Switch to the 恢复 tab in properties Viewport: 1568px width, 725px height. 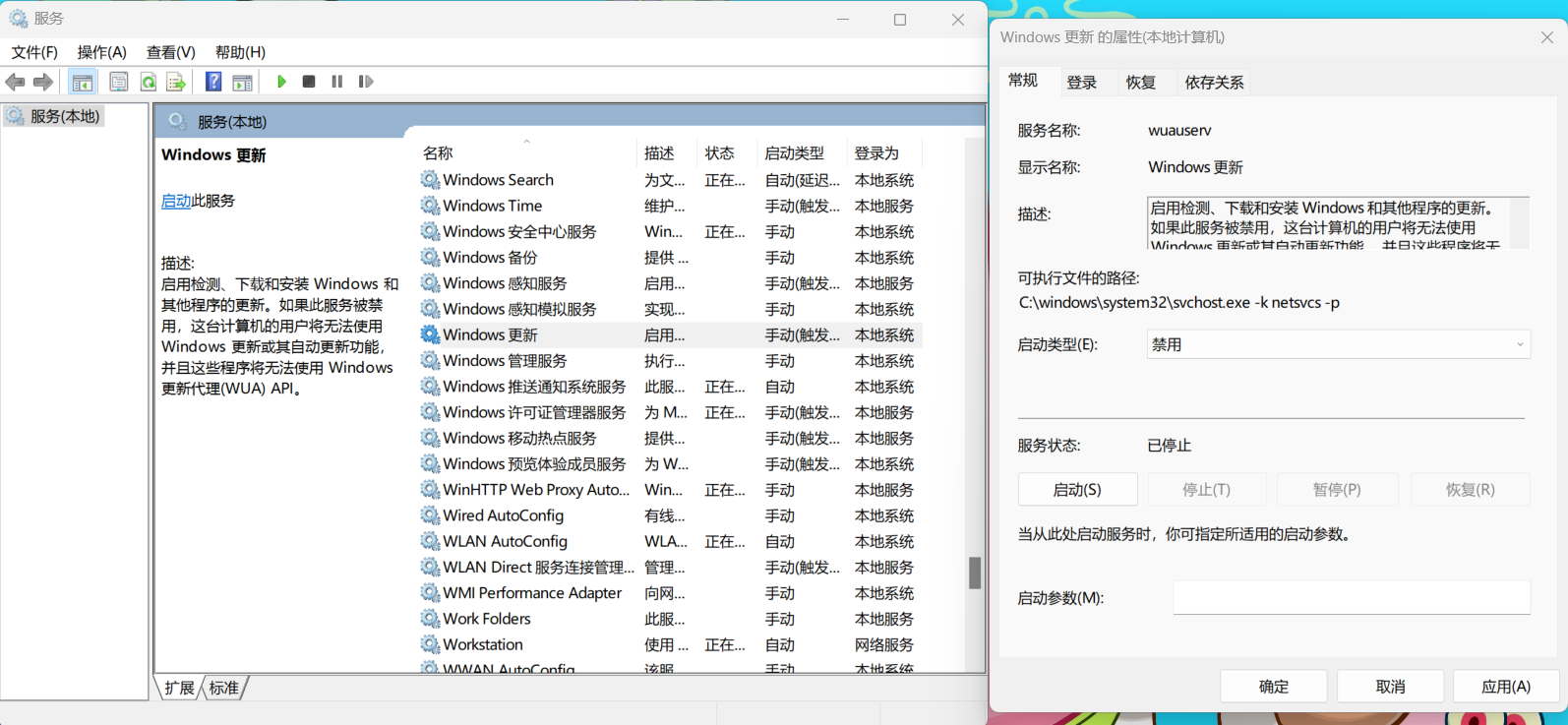pyautogui.click(x=1141, y=83)
